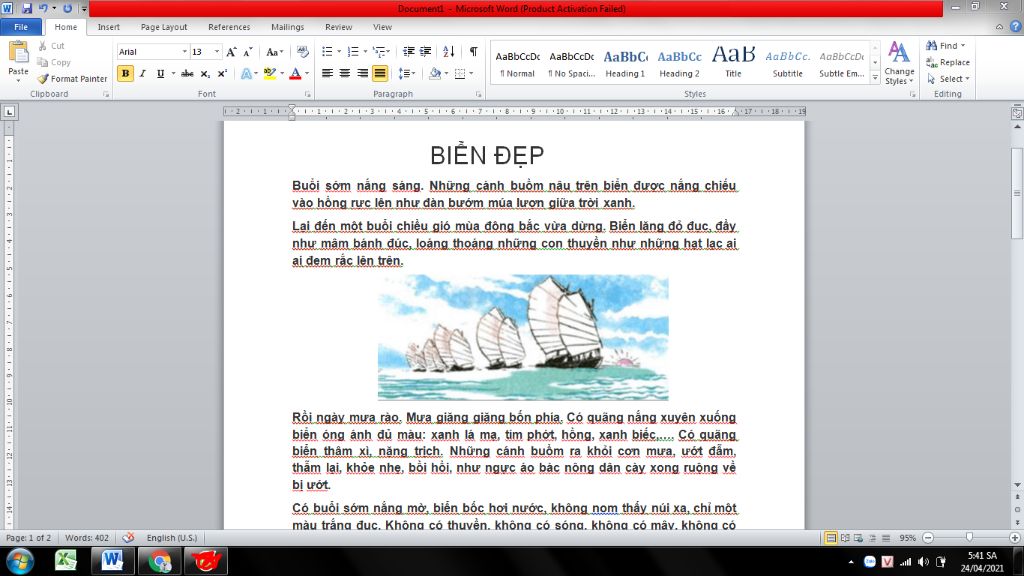Click the yellow text highlight color button
Image resolution: width=1024 pixels, height=576 pixels.
[x=269, y=73]
